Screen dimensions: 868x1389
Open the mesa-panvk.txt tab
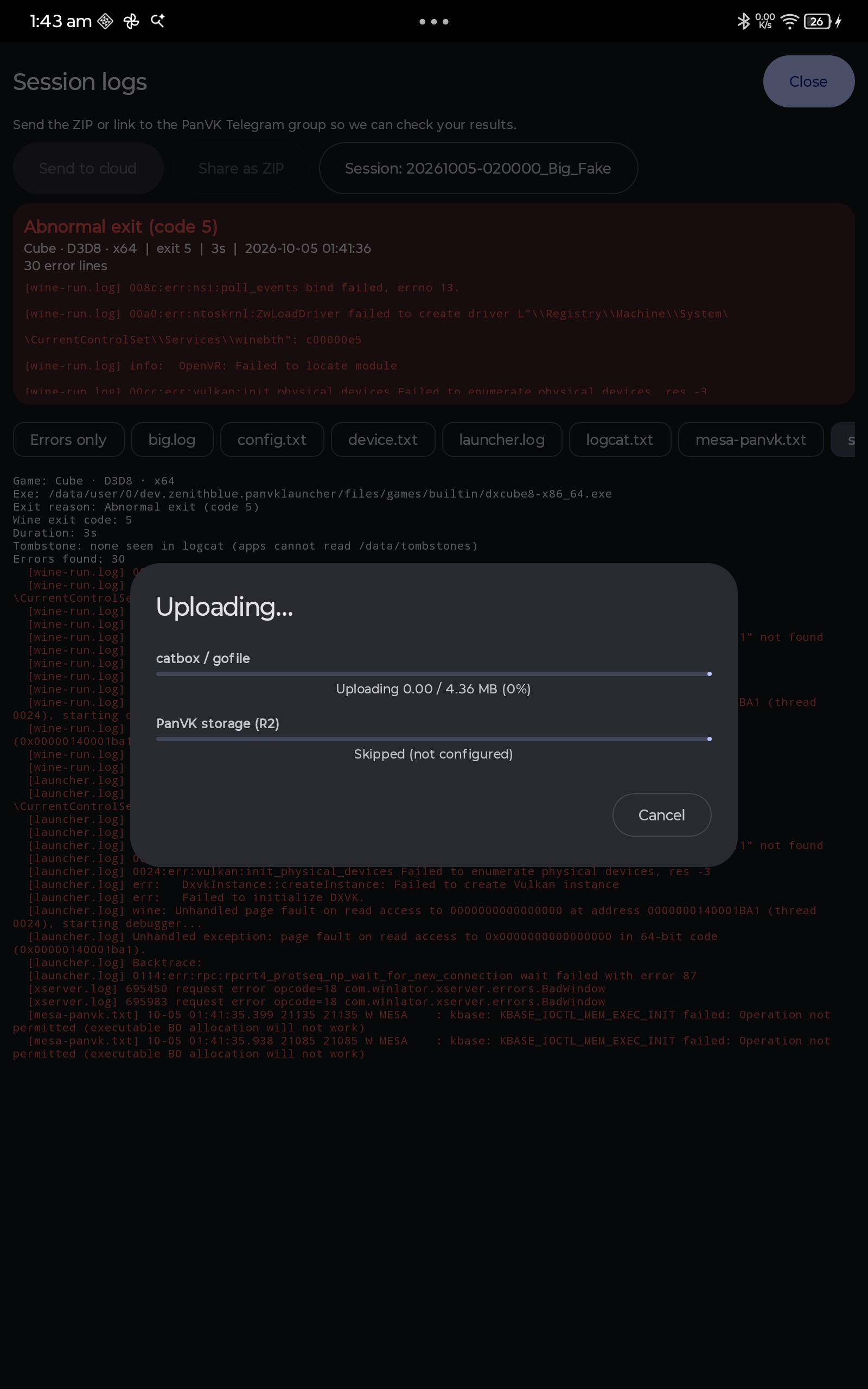tap(751, 439)
